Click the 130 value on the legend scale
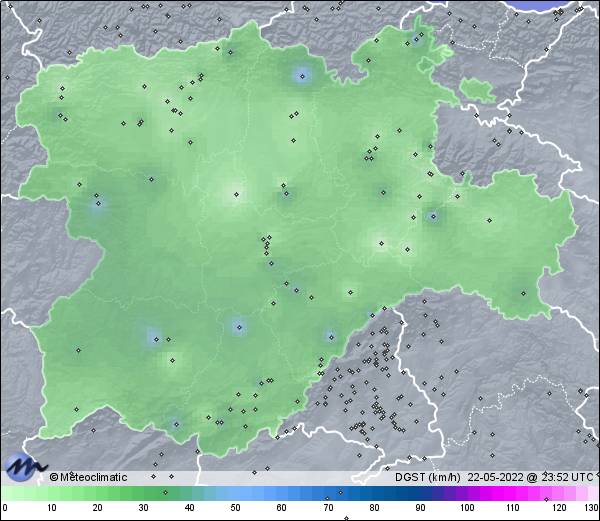The width and height of the screenshot is (600, 521). click(x=590, y=509)
